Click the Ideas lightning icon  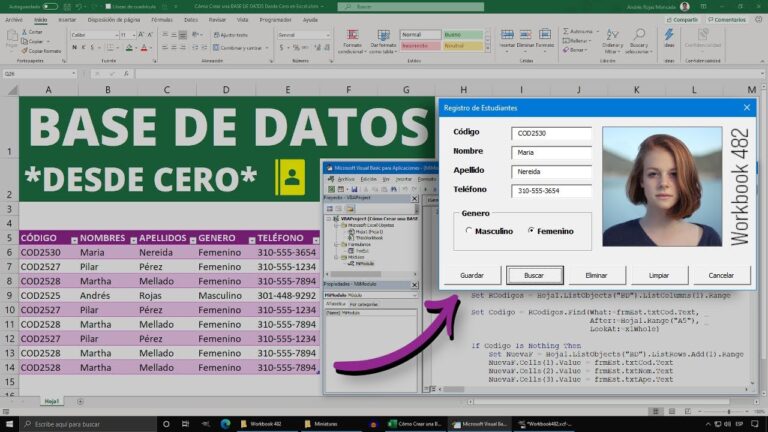point(669,35)
